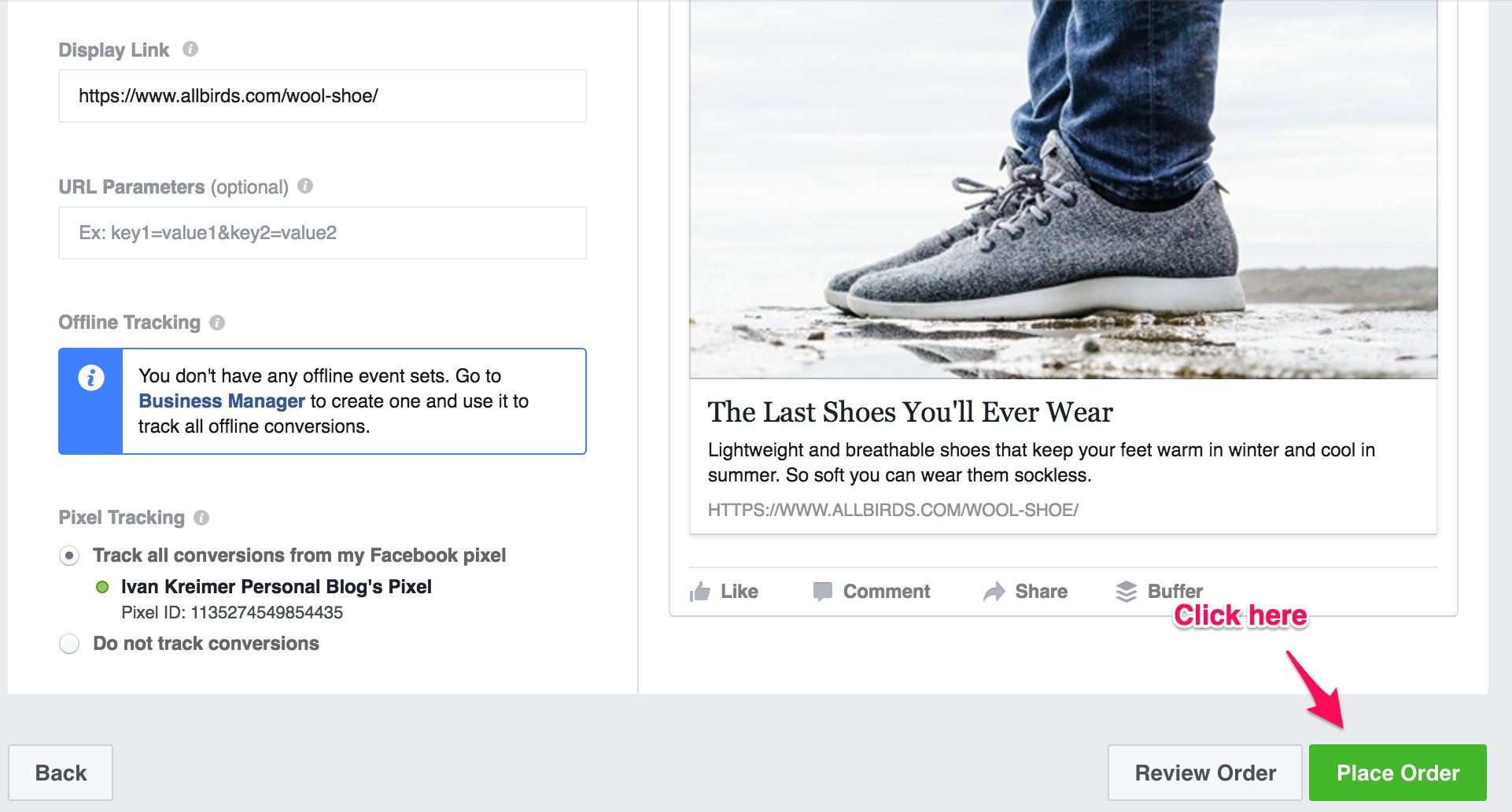The width and height of the screenshot is (1512, 812).
Task: Click the Review Order button
Action: [1204, 773]
